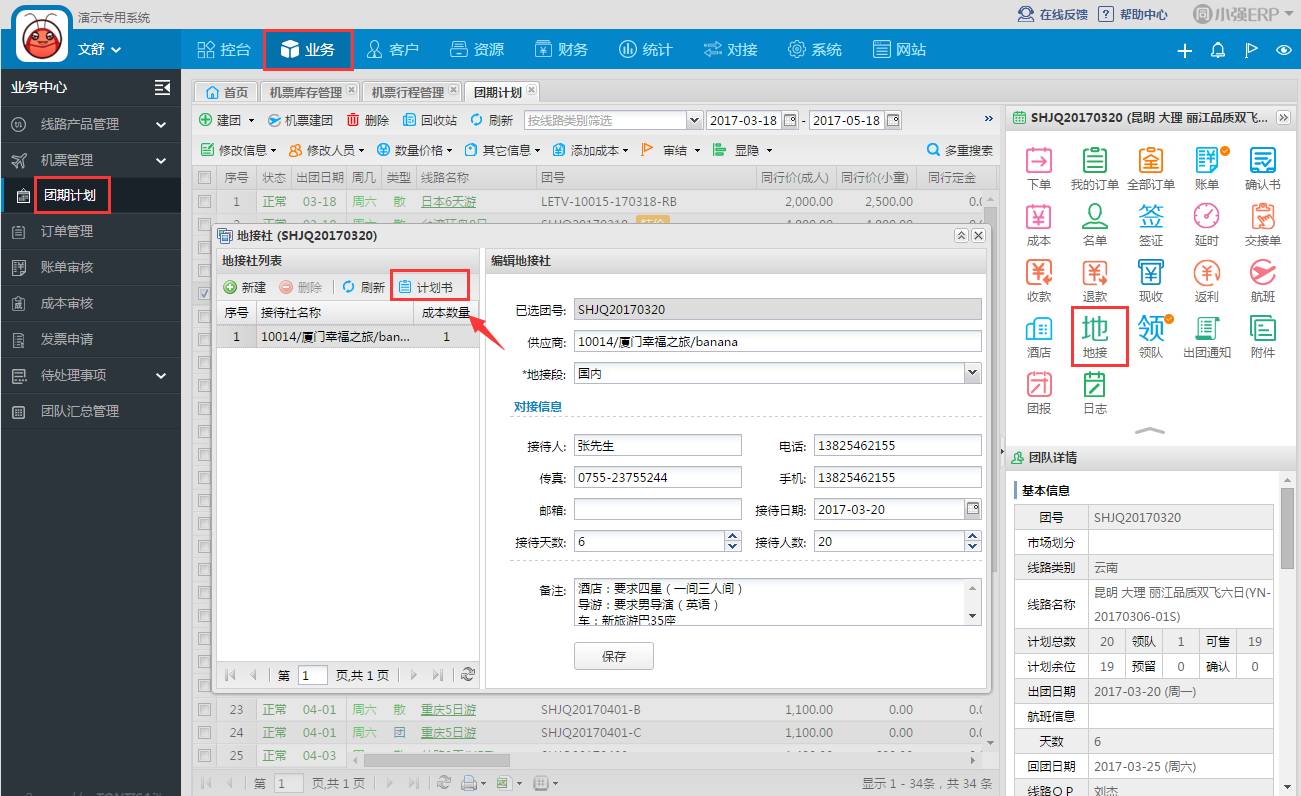Open the 航班 flight icon

[1262, 280]
